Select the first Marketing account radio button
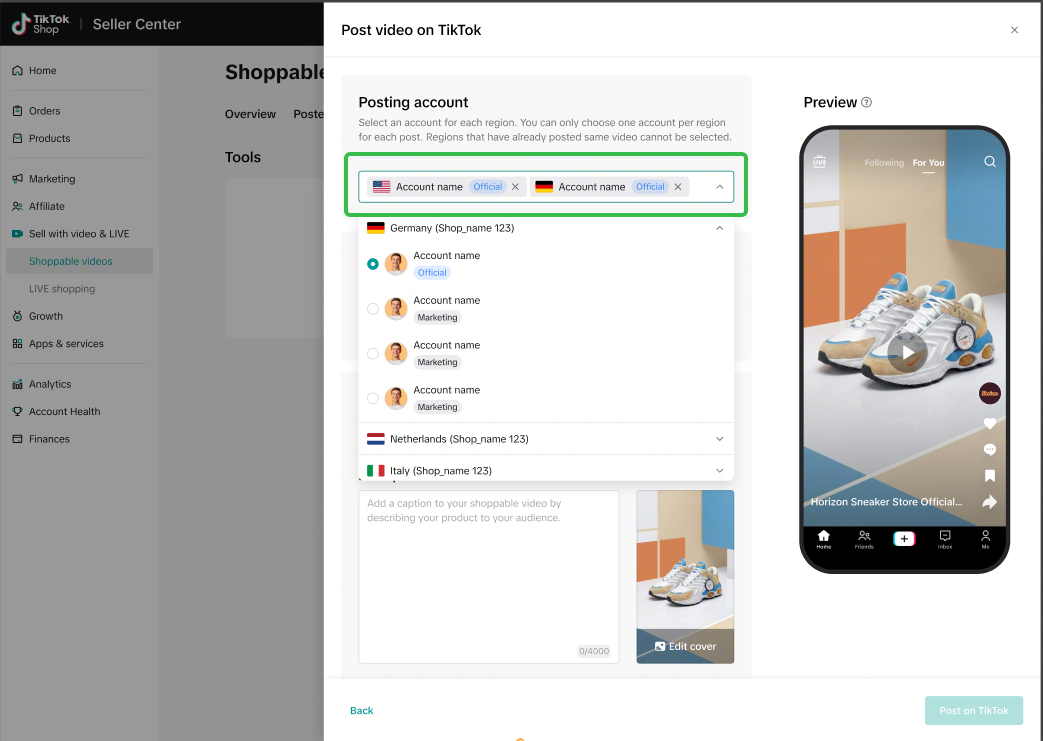1043x741 pixels. (373, 309)
